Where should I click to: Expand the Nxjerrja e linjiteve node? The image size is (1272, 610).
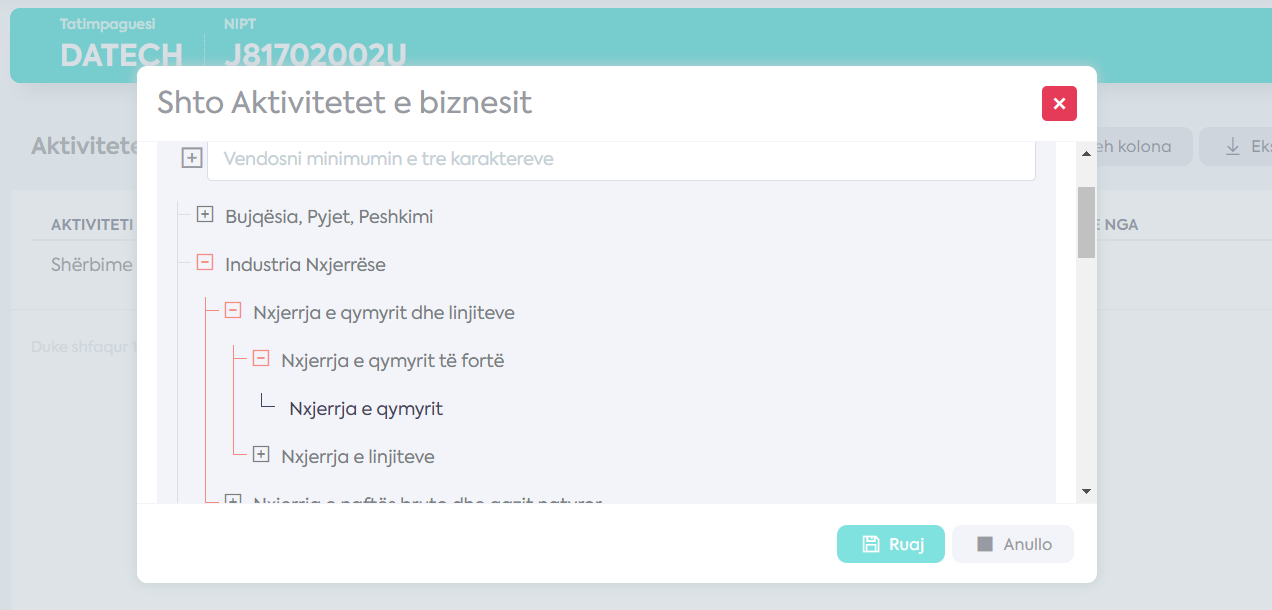(x=261, y=455)
